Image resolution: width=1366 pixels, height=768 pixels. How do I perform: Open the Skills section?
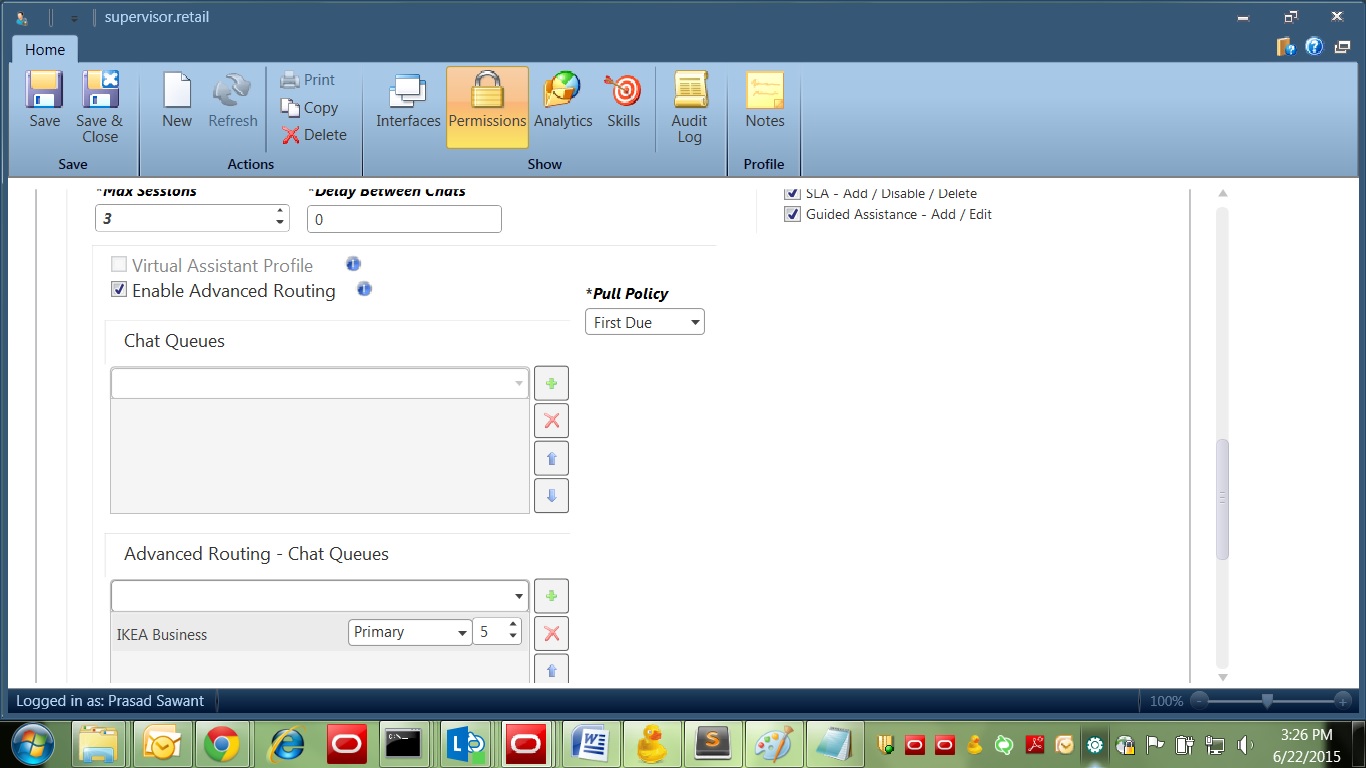[623, 100]
